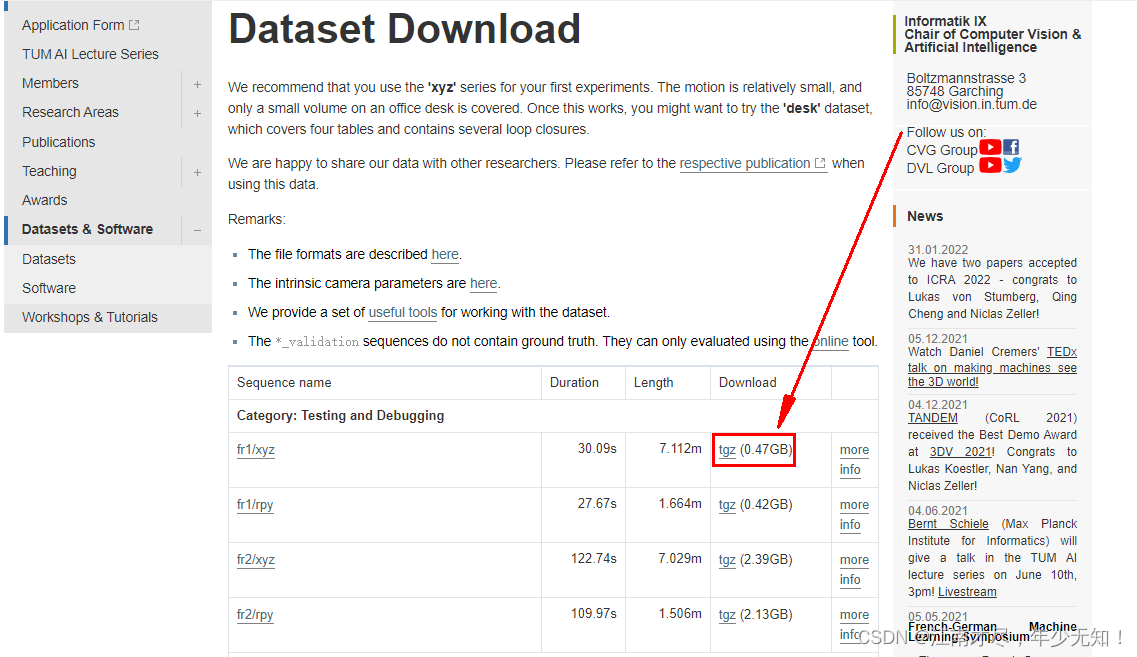This screenshot has height=657, width=1137.
Task: Open TUM AI Lecture Series
Action: pos(90,54)
